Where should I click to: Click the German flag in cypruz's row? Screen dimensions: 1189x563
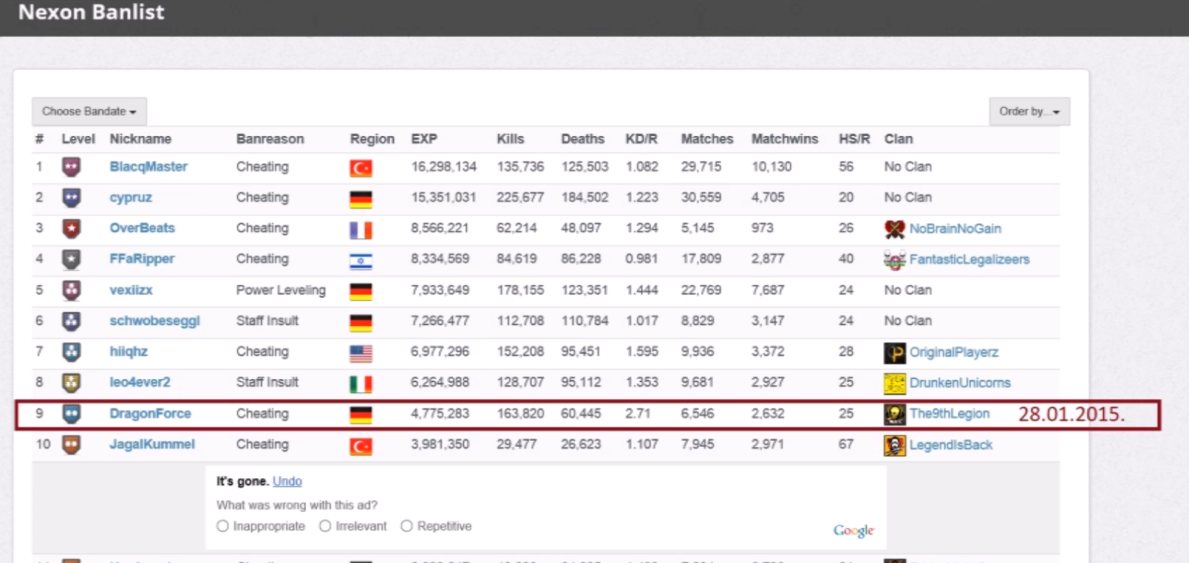[x=361, y=200]
